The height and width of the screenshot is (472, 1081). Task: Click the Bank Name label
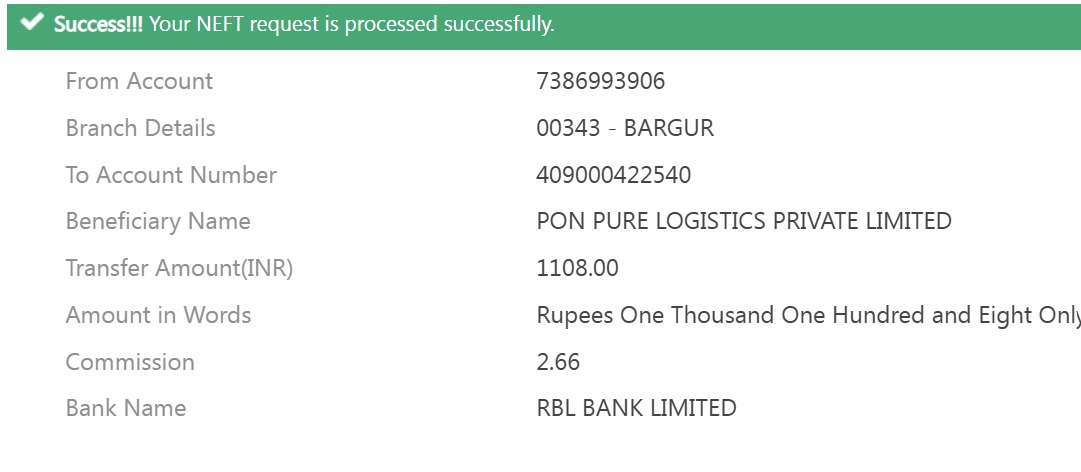click(126, 409)
